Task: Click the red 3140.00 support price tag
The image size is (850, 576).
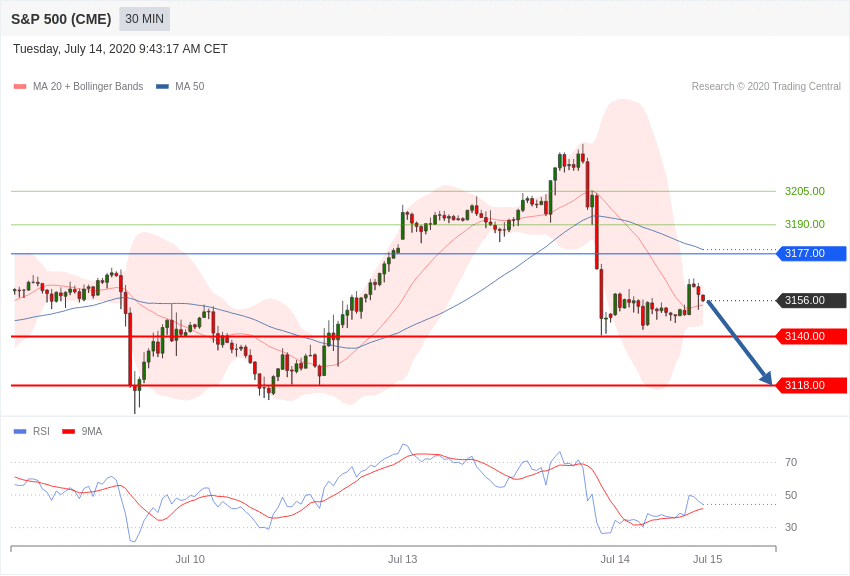Action: click(x=812, y=336)
